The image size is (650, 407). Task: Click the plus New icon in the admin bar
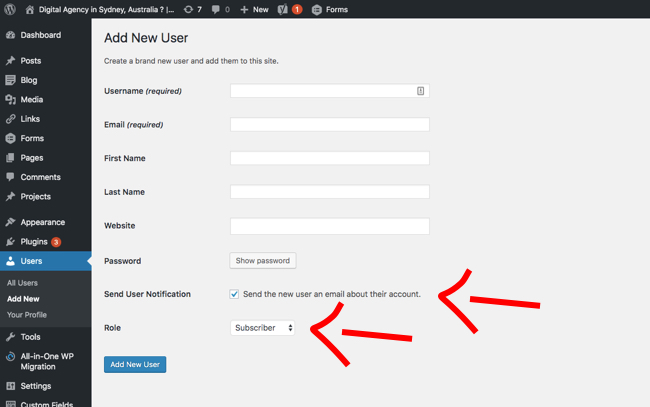(x=244, y=10)
